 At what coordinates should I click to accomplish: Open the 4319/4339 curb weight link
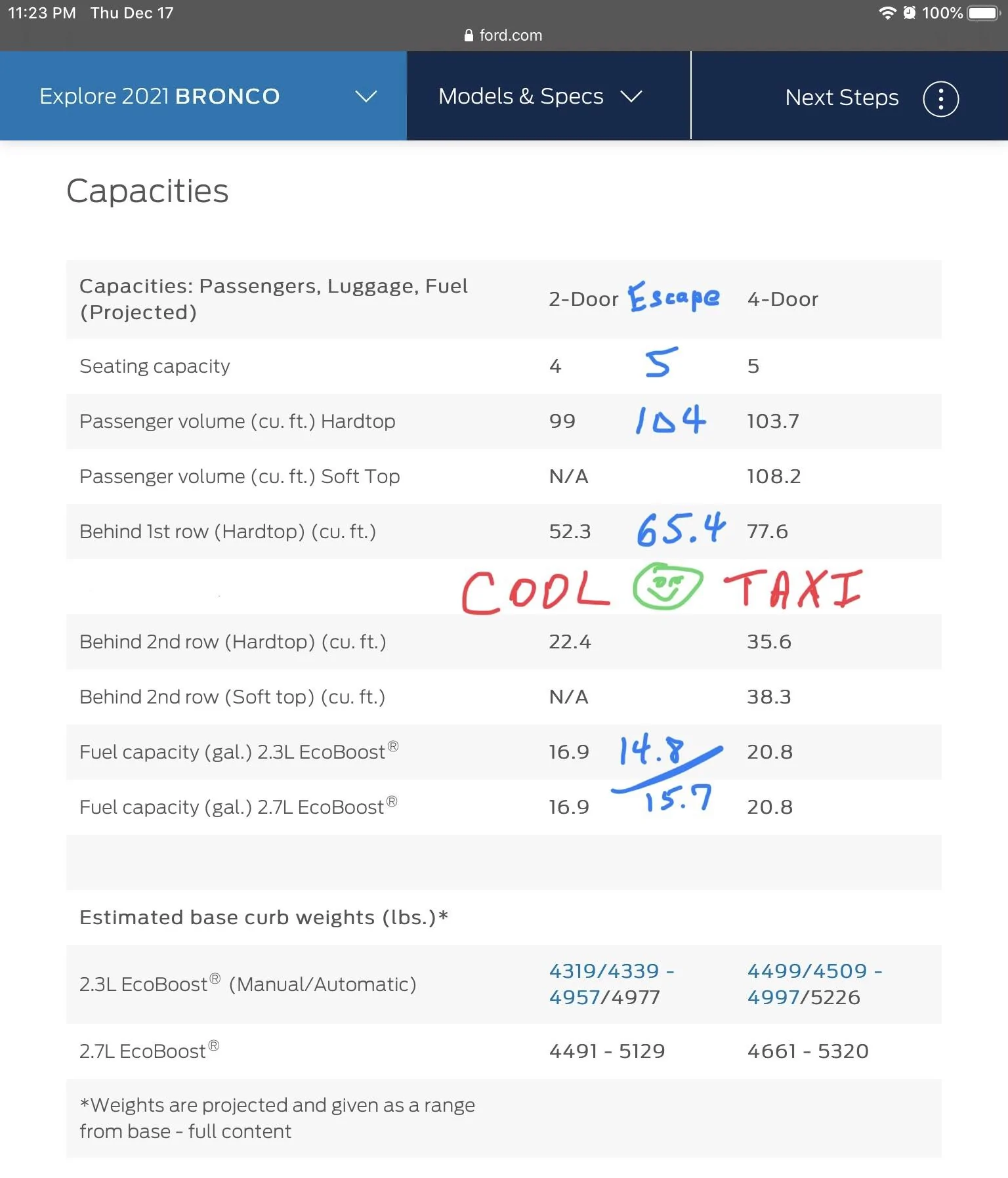tap(604, 971)
